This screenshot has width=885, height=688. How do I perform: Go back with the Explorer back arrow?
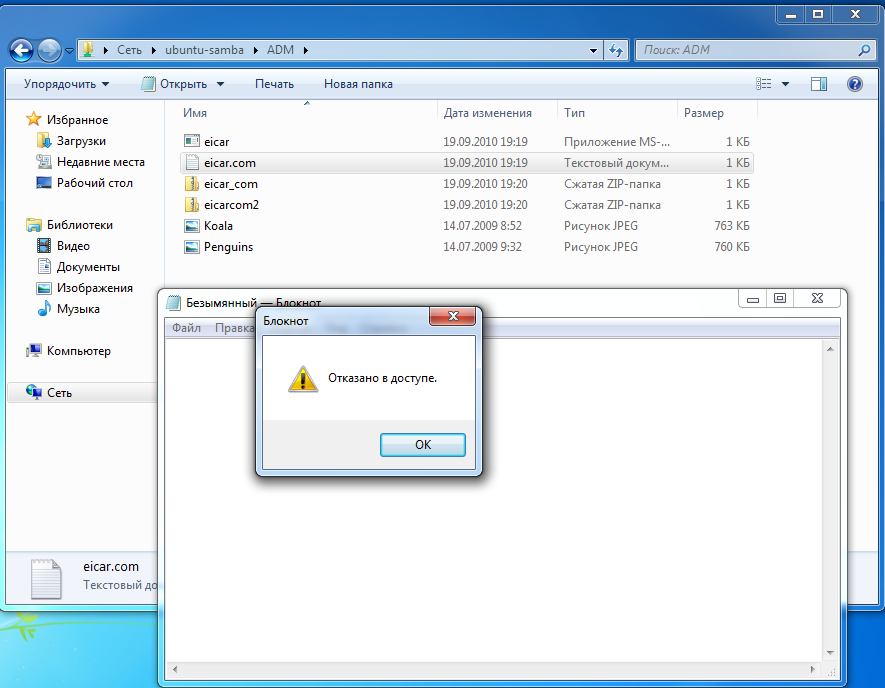click(21, 50)
